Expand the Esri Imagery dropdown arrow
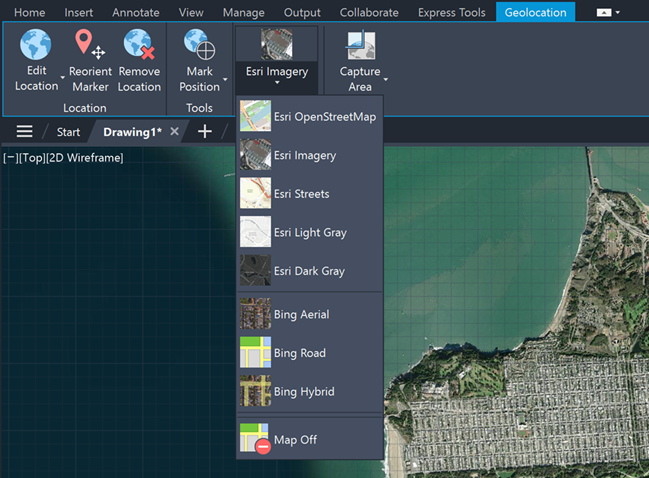This screenshot has height=478, width=649. coord(277,84)
